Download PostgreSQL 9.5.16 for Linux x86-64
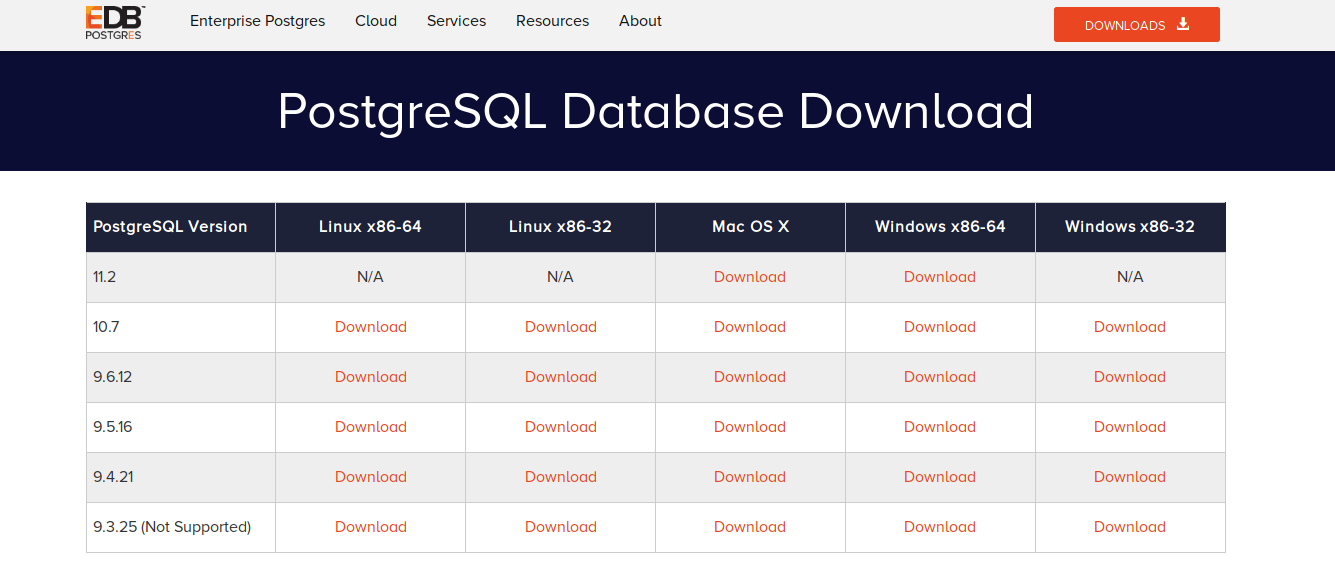The width and height of the screenshot is (1335, 562). 371,427
